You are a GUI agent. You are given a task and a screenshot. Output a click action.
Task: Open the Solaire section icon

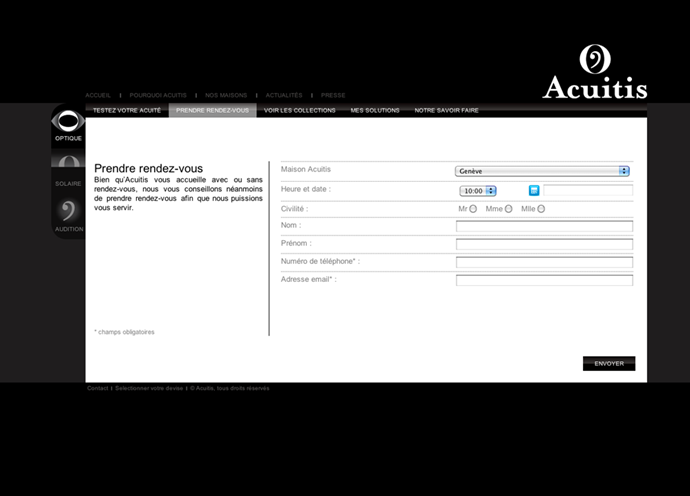[68, 167]
